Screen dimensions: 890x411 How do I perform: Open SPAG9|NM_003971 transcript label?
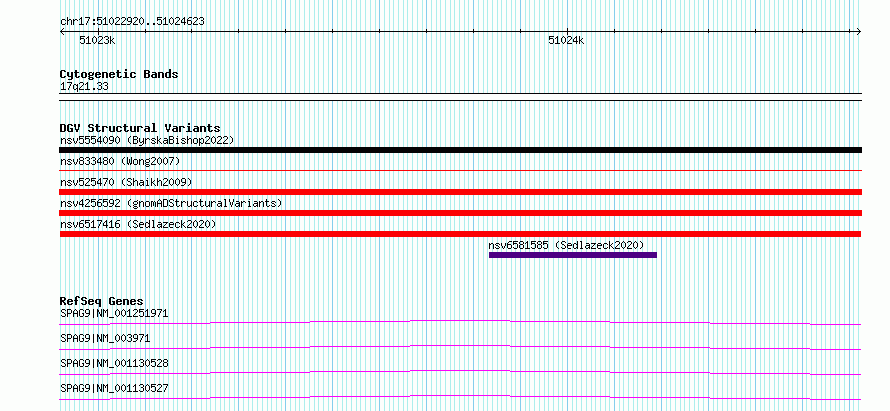tap(105, 338)
